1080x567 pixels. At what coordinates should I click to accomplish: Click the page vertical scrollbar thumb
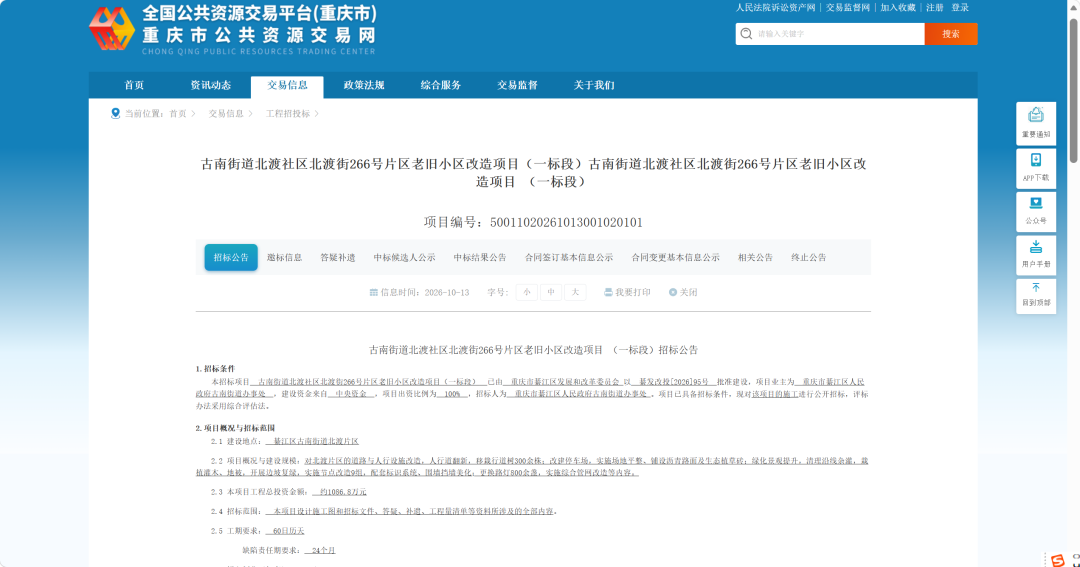1073,92
